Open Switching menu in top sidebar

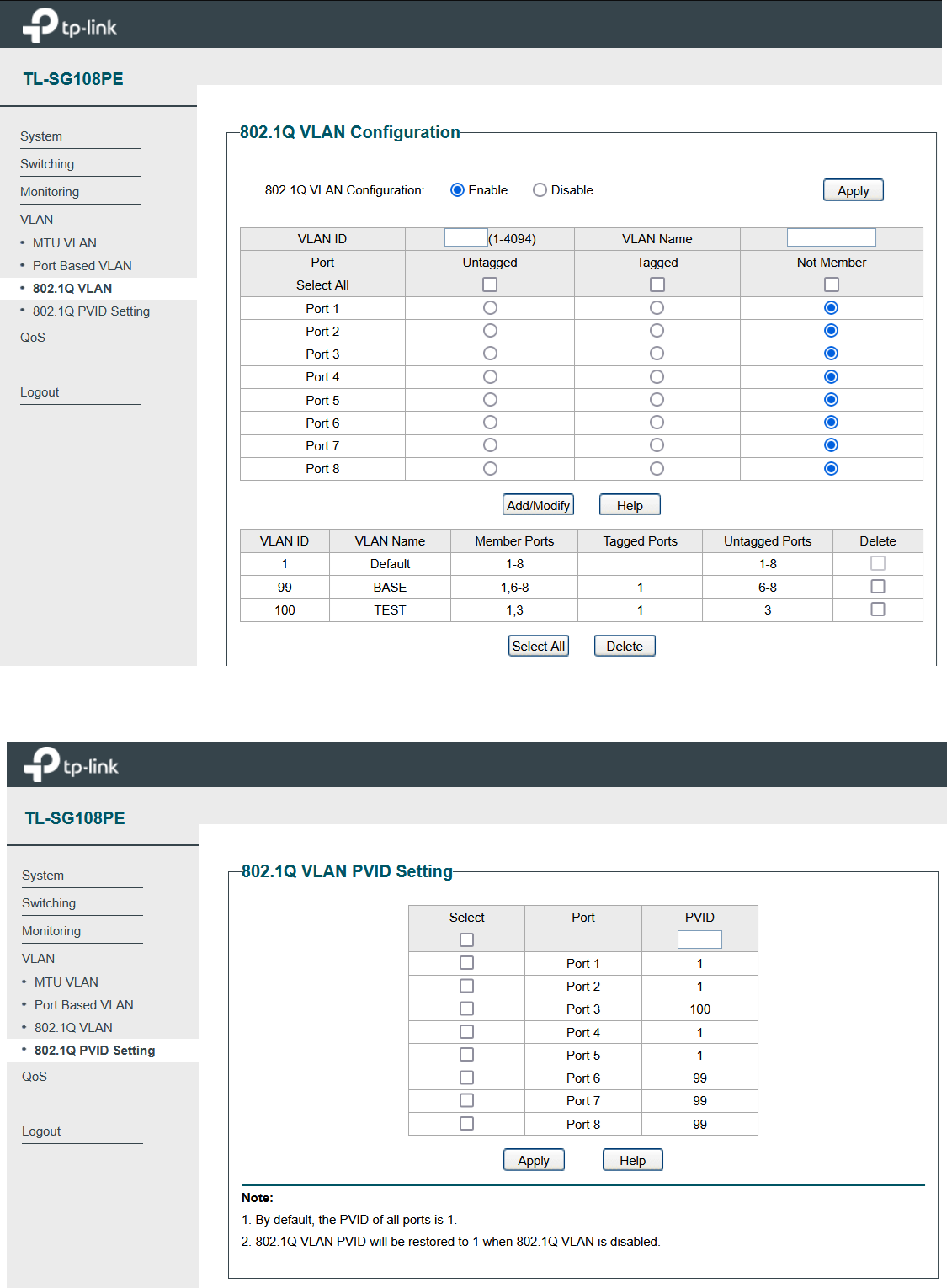point(47,164)
